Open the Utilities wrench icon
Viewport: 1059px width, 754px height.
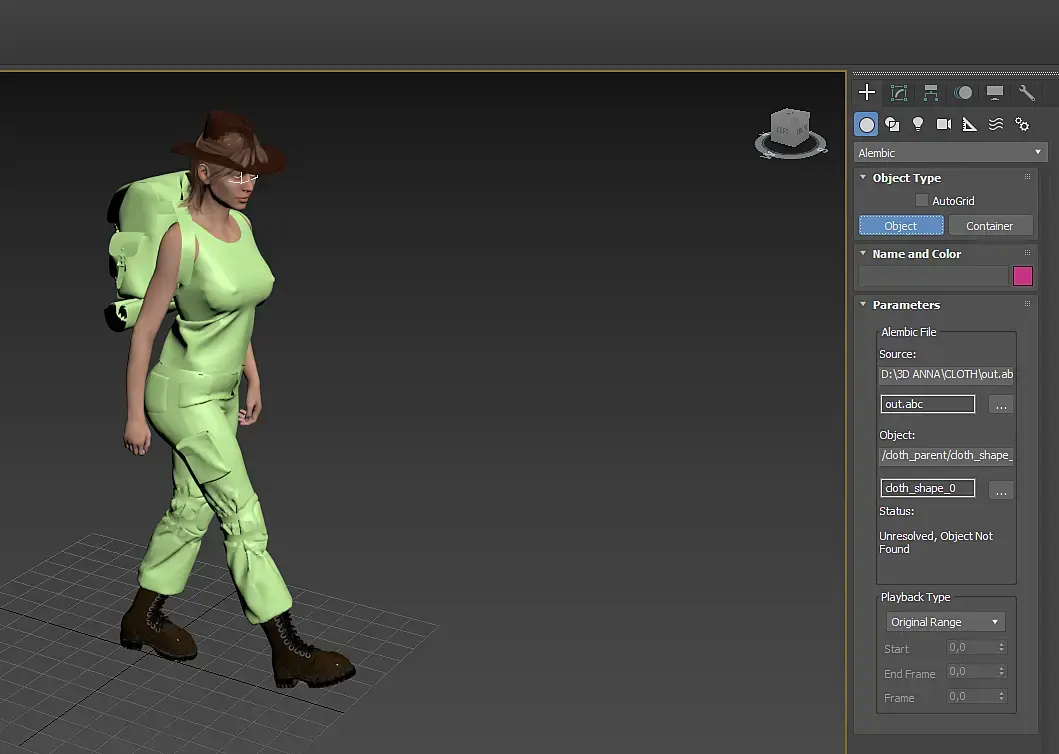pyautogui.click(x=1027, y=93)
